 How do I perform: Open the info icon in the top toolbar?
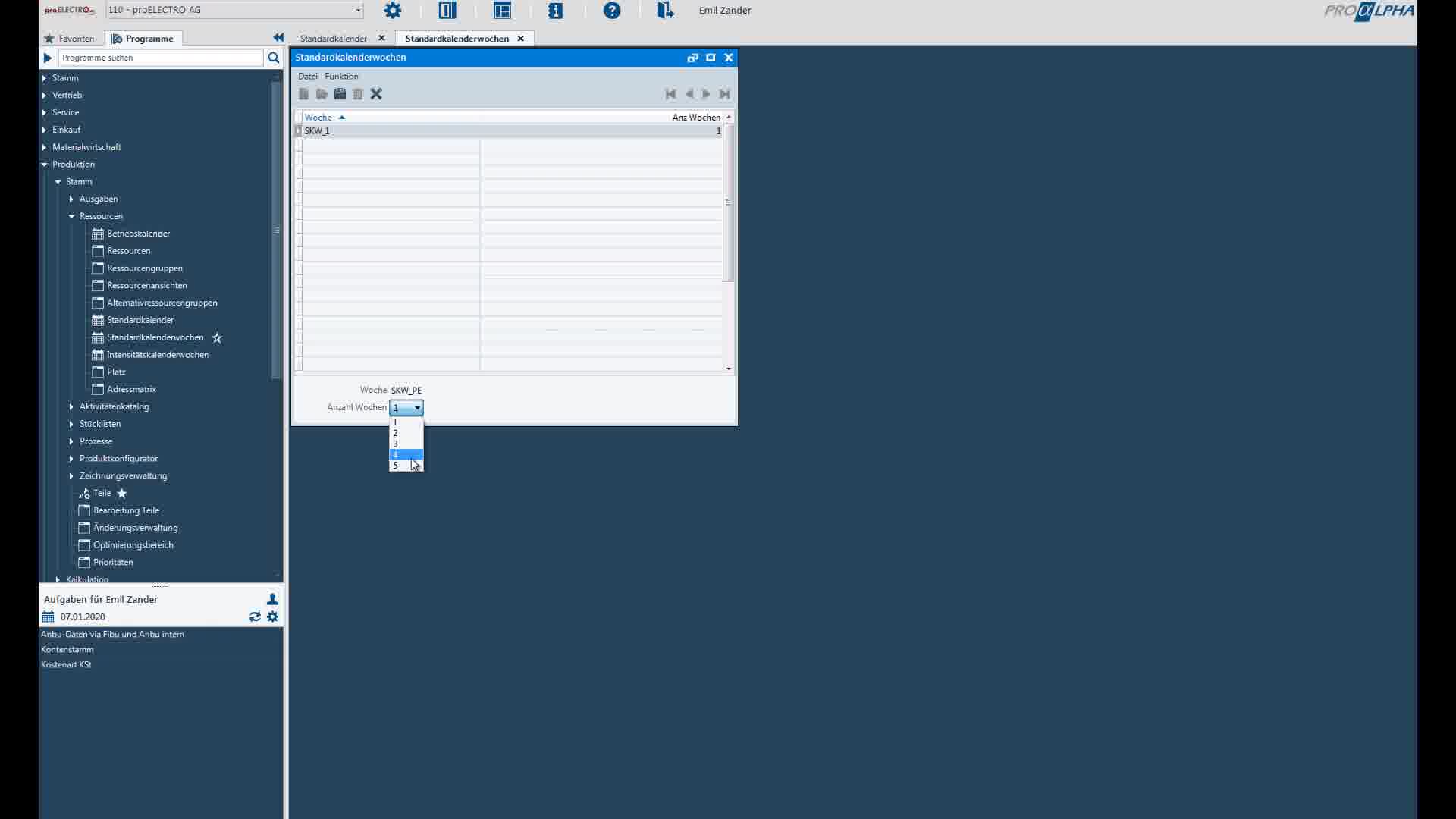pos(556,11)
